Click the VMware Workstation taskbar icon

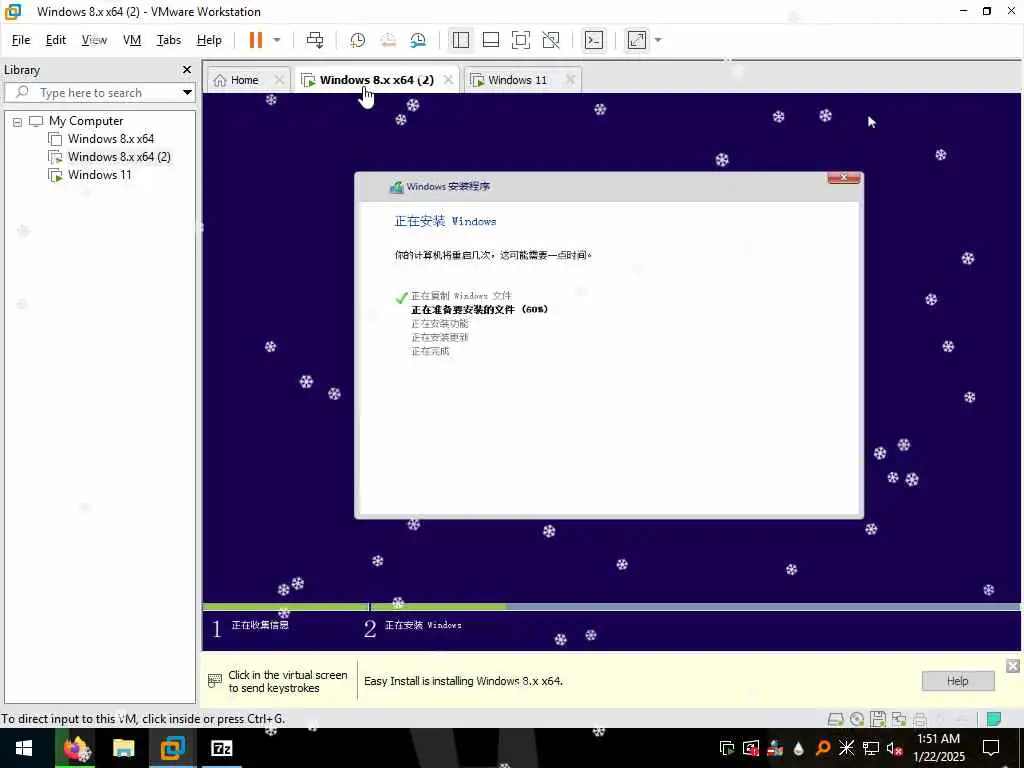[x=172, y=748]
